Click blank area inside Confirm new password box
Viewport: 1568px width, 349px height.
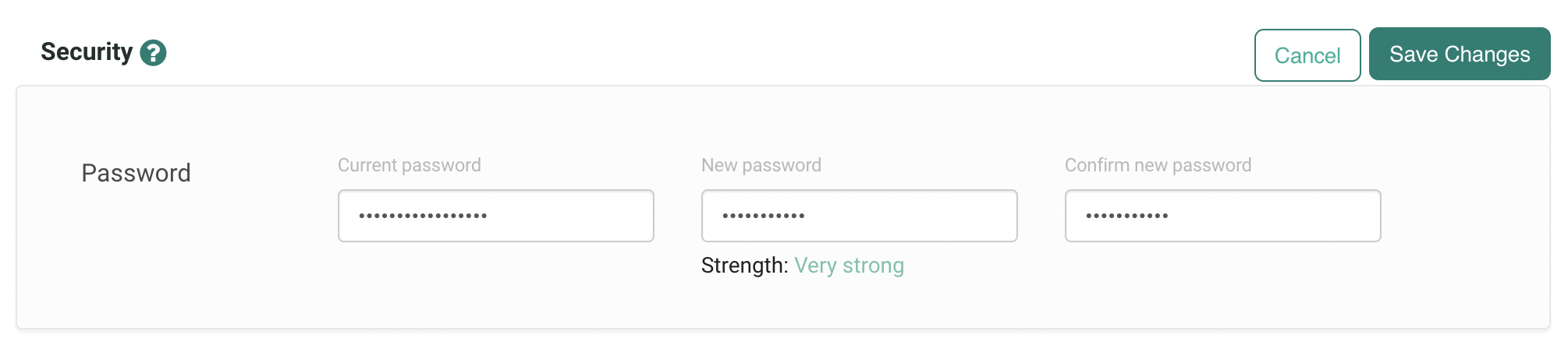pos(1275,216)
